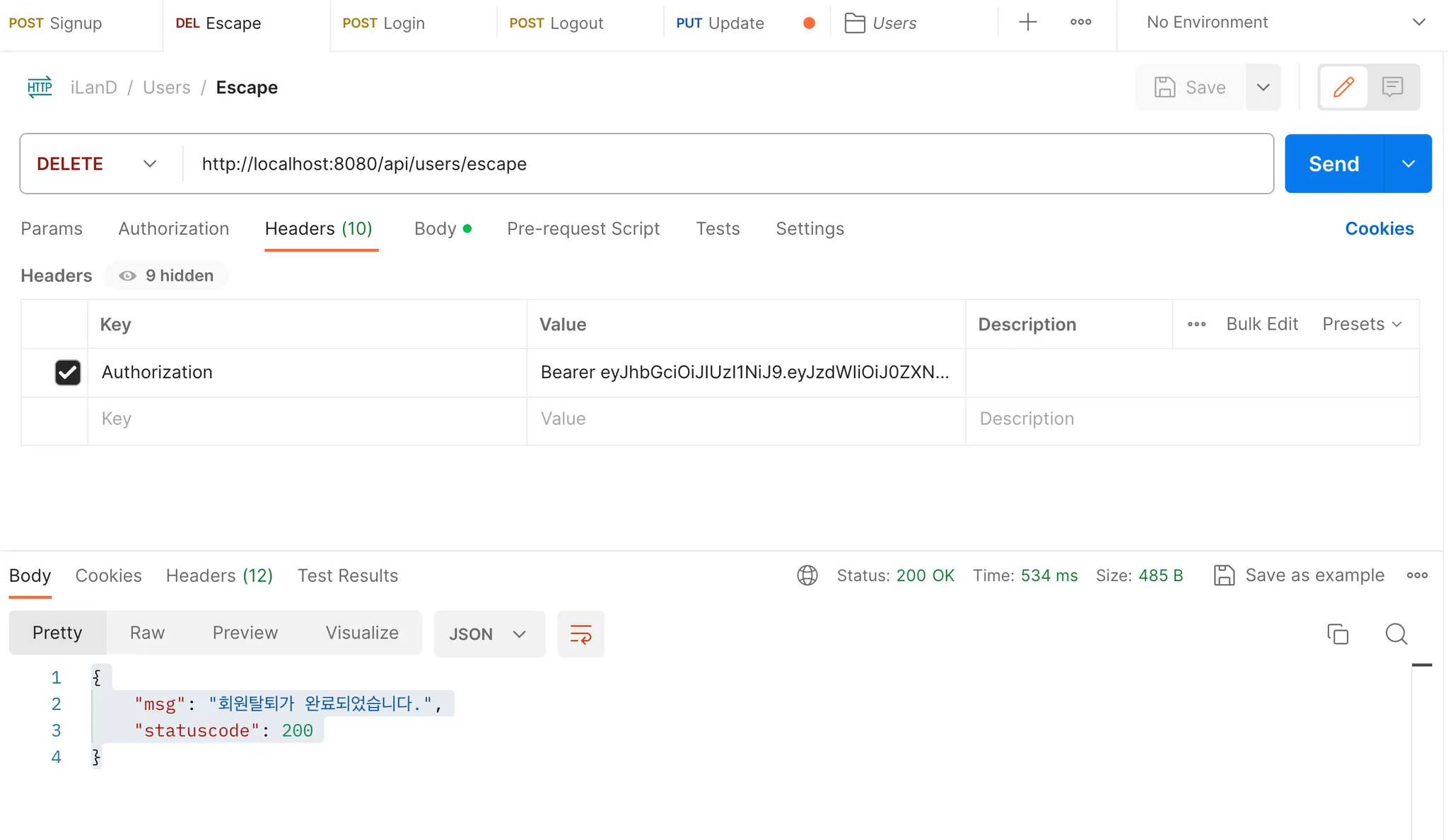Click the comment mode icon

tap(1392, 87)
